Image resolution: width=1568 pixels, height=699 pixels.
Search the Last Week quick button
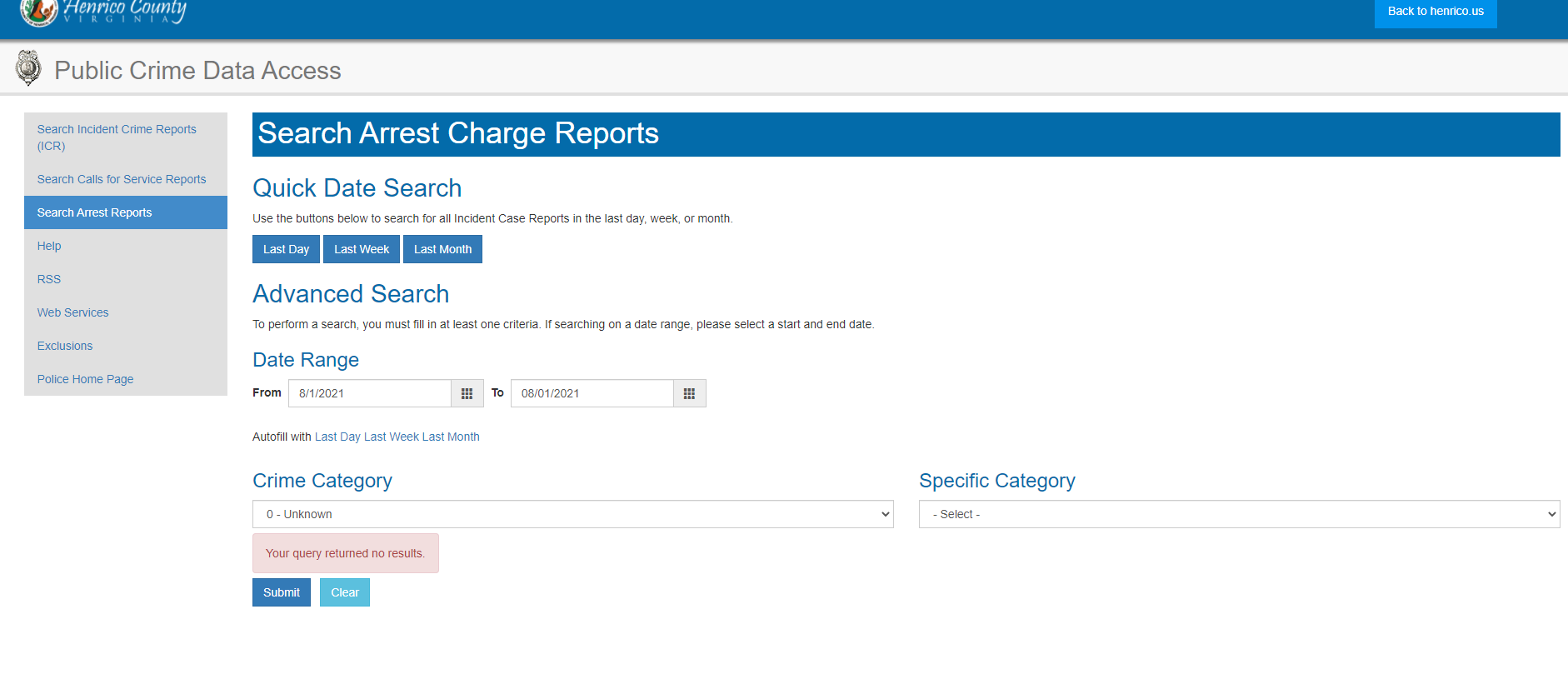click(362, 249)
